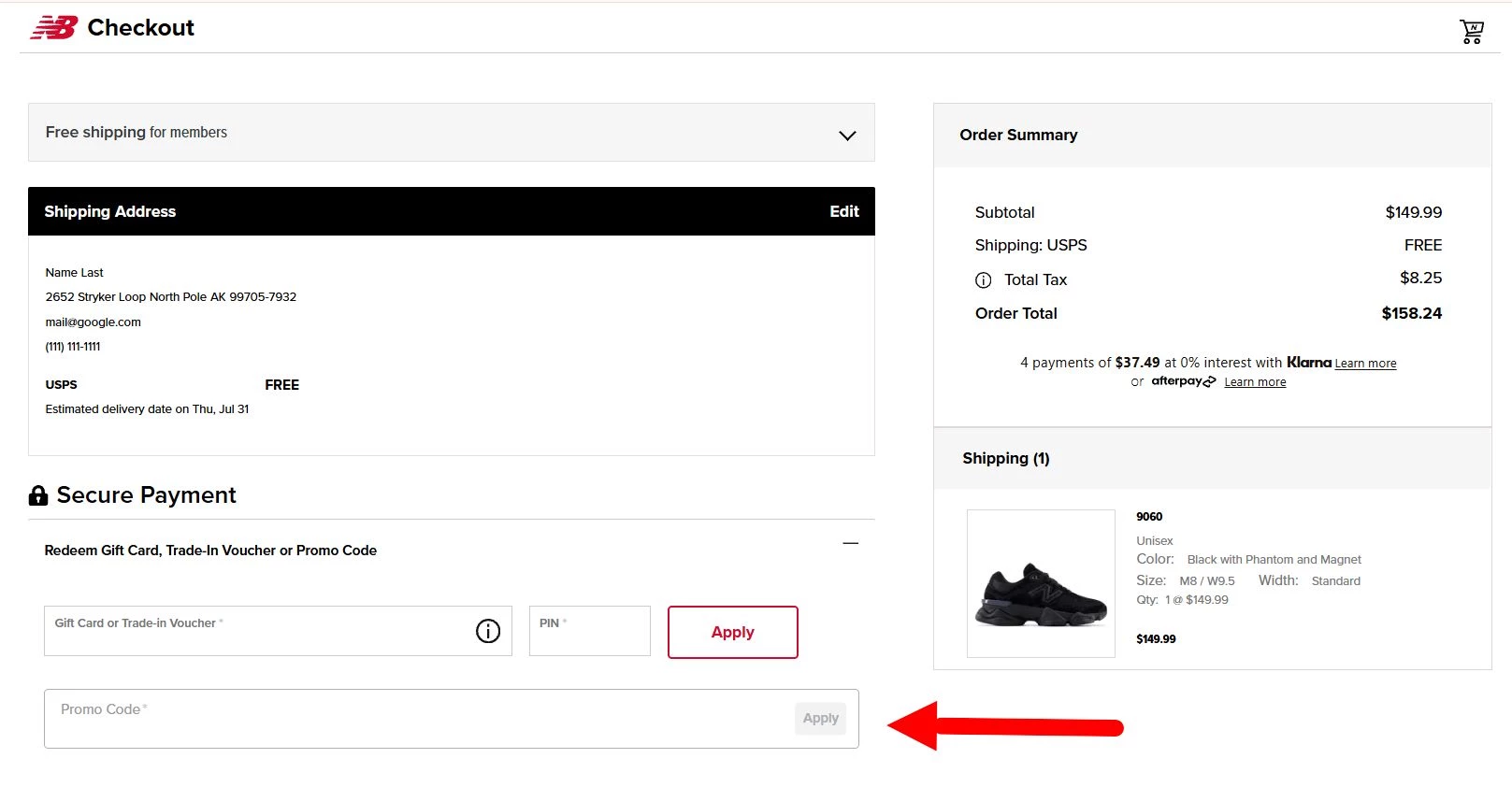Click the Secure Payment lock icon
This screenshot has height=787, width=1512.
[x=38, y=495]
